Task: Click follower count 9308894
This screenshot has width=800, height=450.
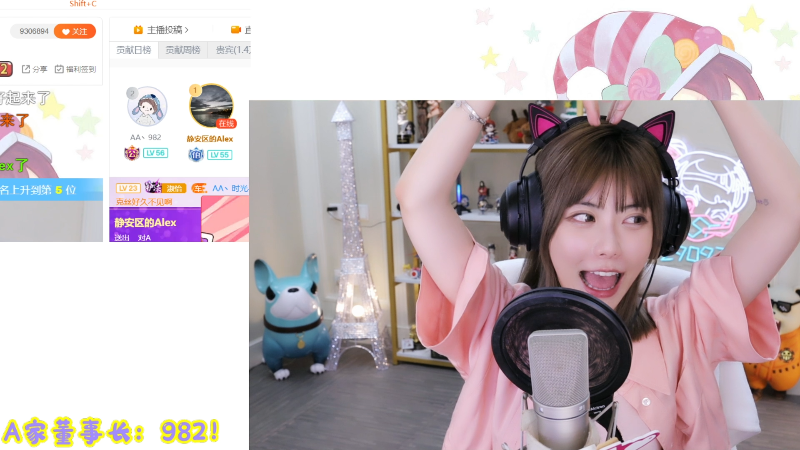Action: (x=34, y=31)
